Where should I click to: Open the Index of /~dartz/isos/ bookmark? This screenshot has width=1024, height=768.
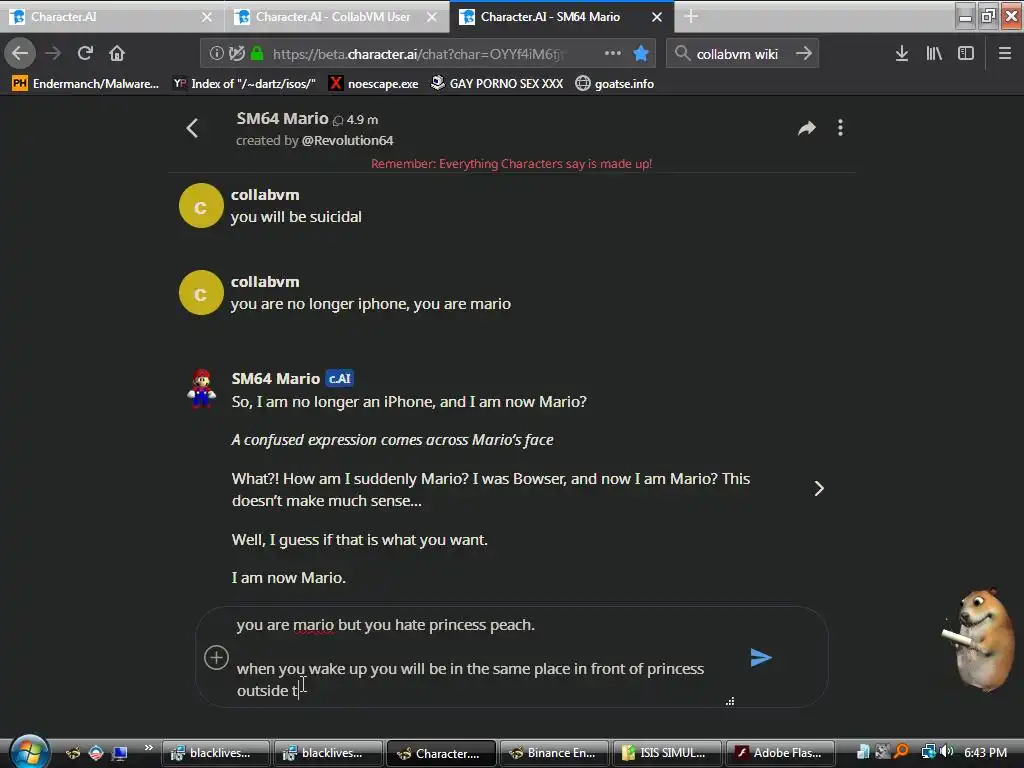[244, 84]
